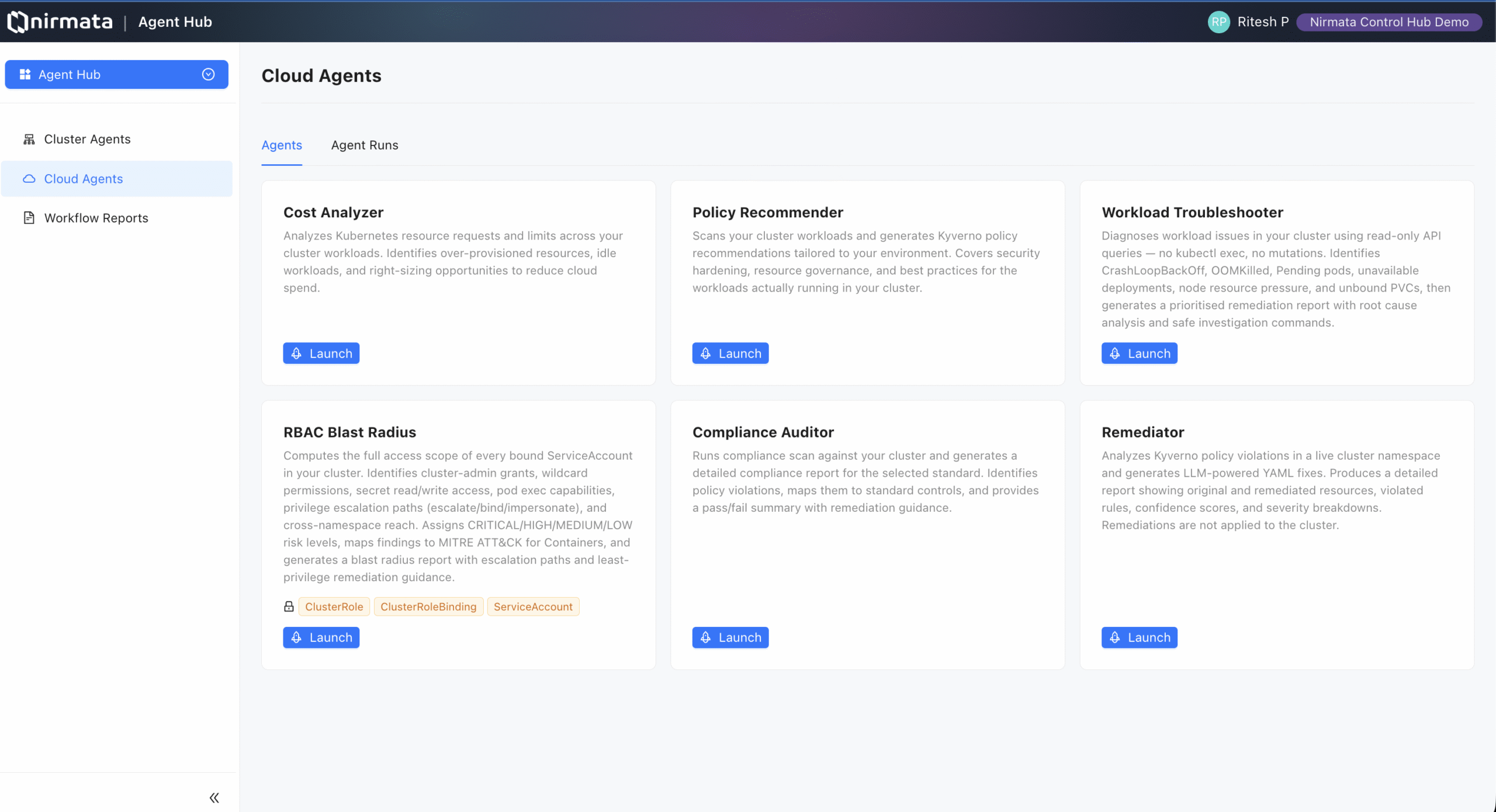Viewport: 1496px width, 812px height.
Task: Click the Nirmata logo icon
Action: [x=18, y=22]
